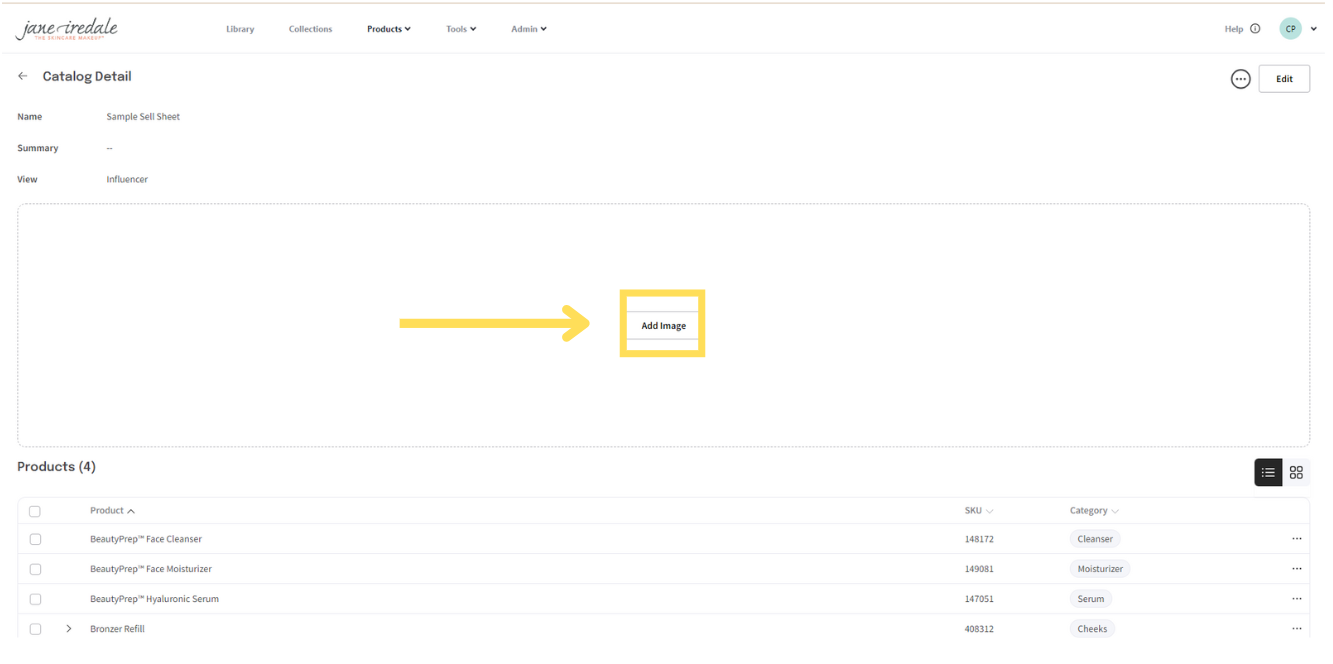The height and width of the screenshot is (664, 1333).
Task: Sort by Category column
Action: pos(1094,511)
